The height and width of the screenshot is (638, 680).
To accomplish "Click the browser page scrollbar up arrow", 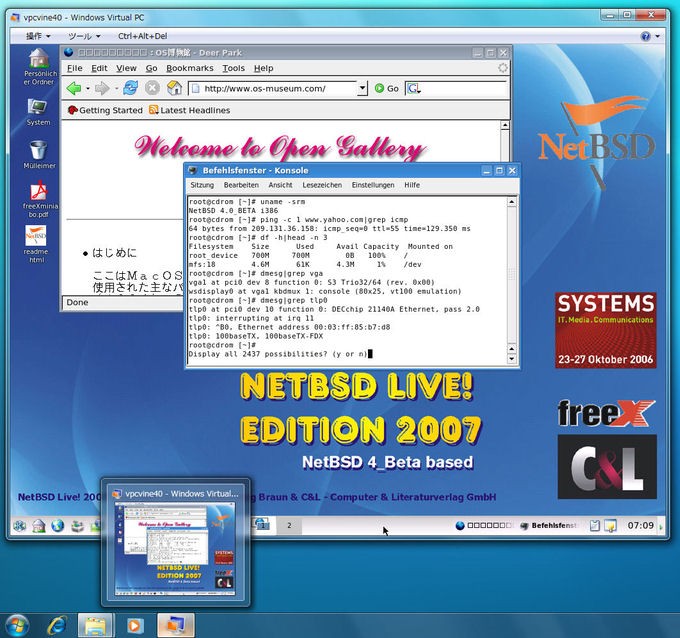I will coord(504,125).
